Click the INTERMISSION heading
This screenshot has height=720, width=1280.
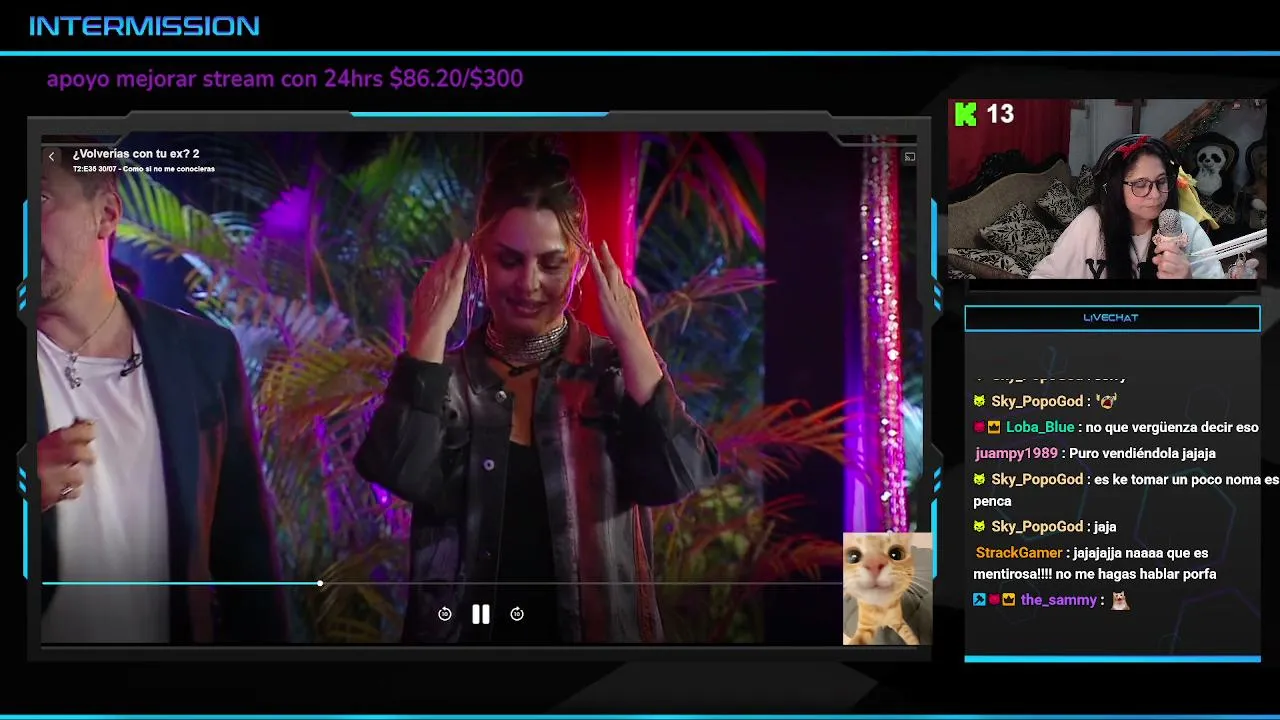[x=144, y=26]
